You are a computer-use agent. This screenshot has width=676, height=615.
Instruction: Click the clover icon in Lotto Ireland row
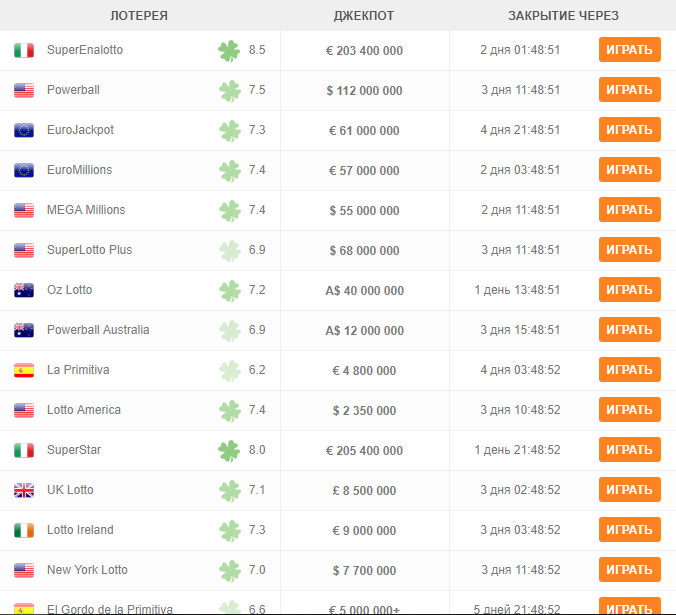point(229,531)
